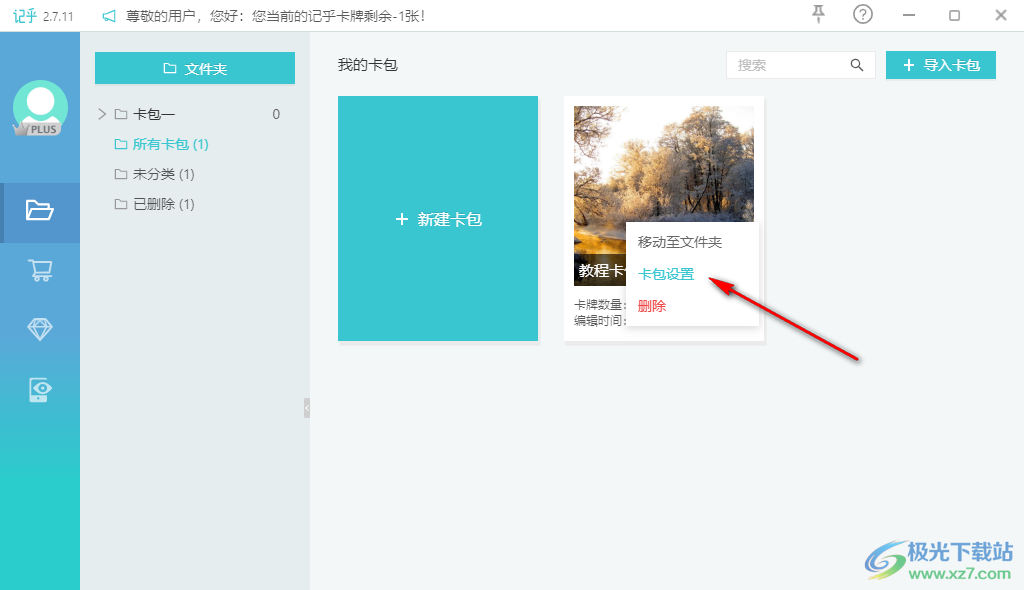Open the help question mark icon

click(x=863, y=14)
